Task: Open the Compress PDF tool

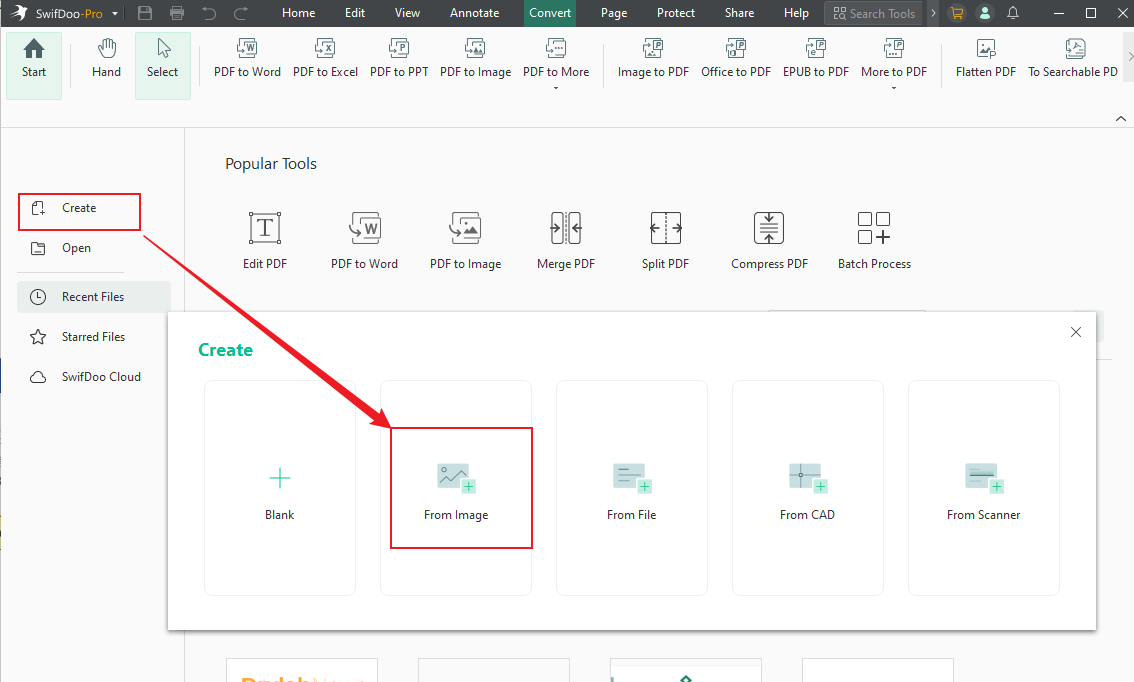Action: [768, 238]
